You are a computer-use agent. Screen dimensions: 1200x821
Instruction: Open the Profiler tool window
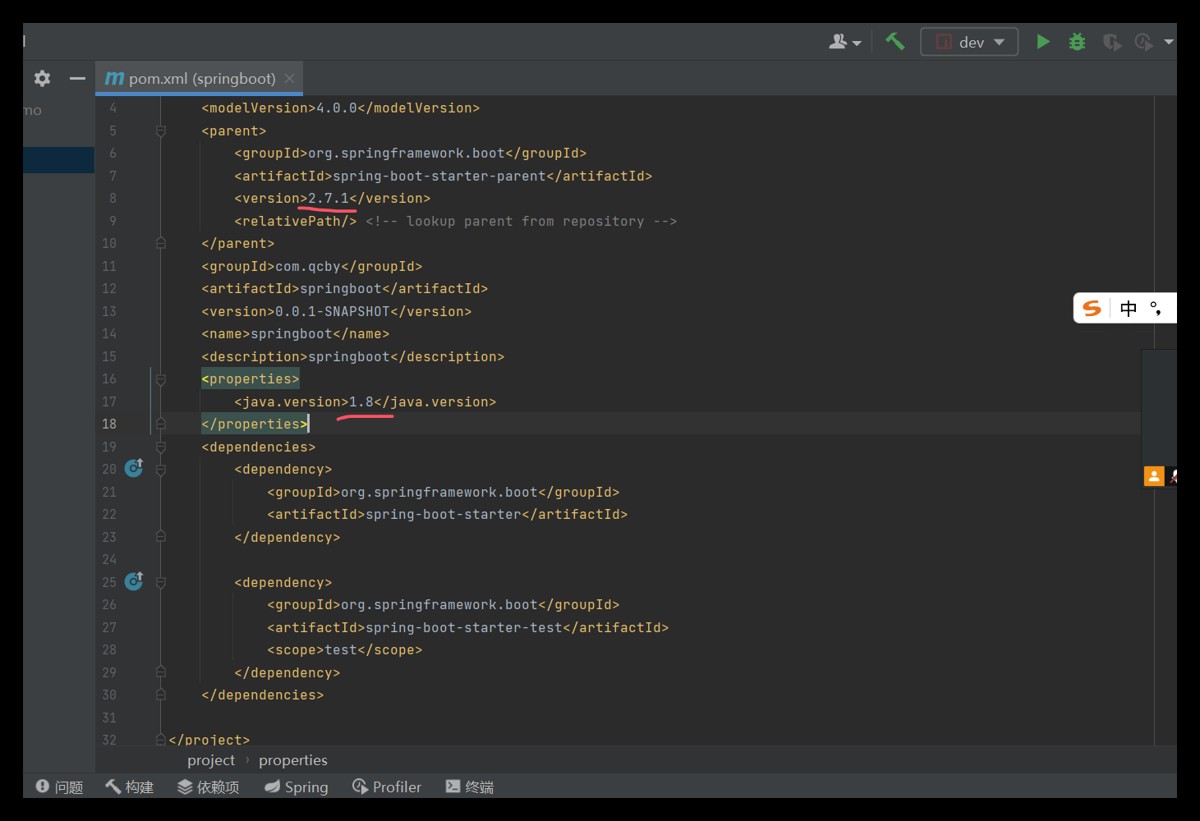point(387,787)
